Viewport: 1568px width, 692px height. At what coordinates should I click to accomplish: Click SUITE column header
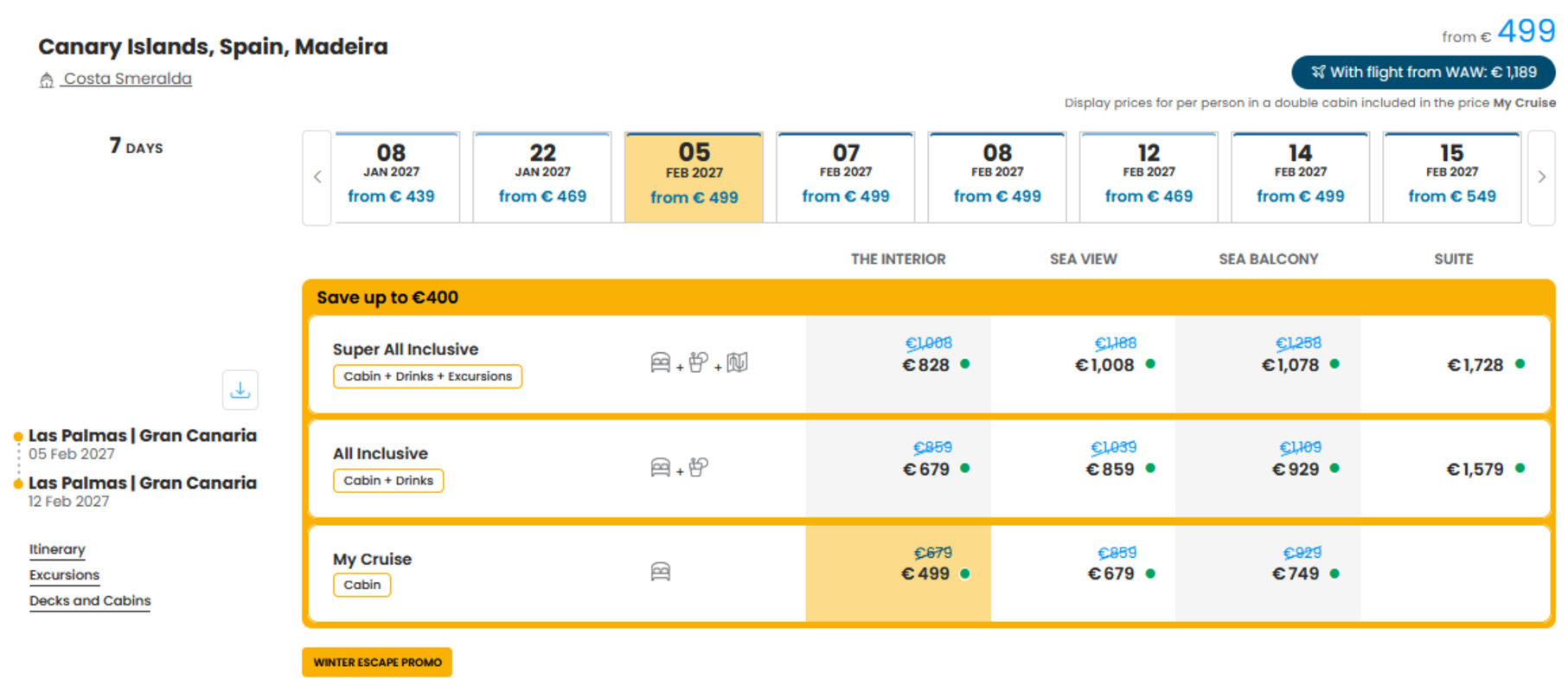(x=1454, y=259)
